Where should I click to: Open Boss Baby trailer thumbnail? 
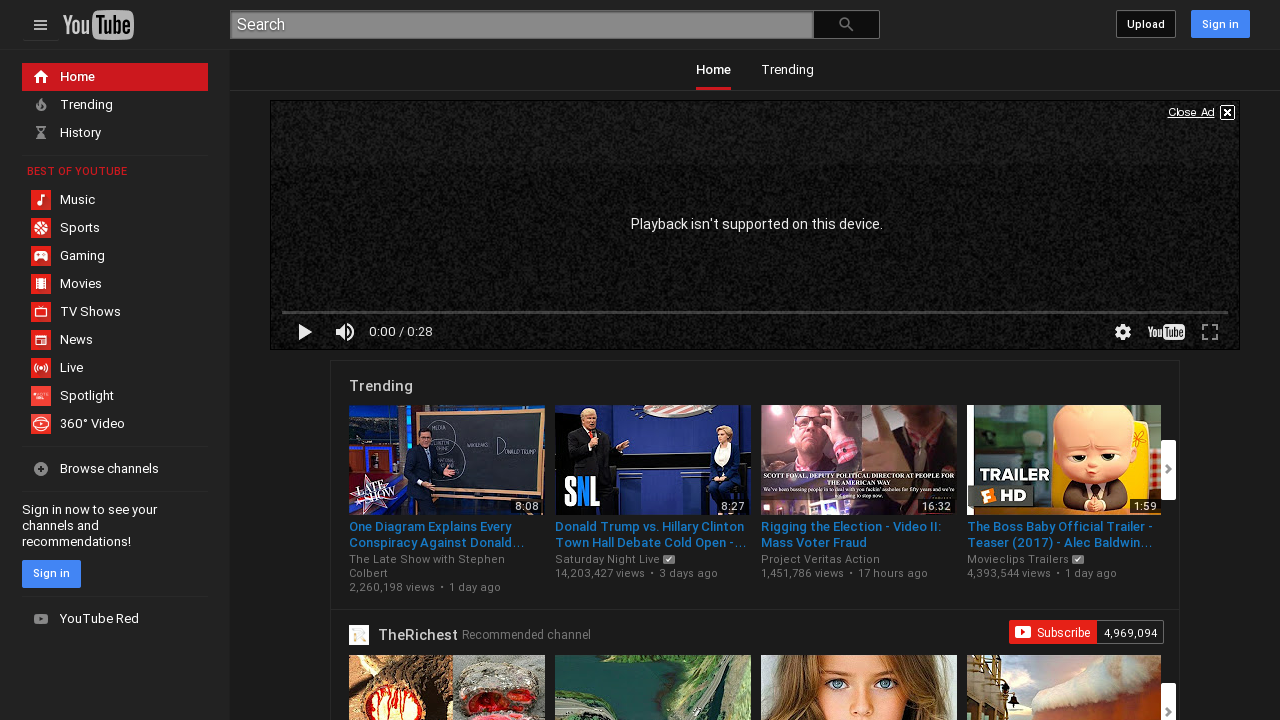click(1064, 460)
